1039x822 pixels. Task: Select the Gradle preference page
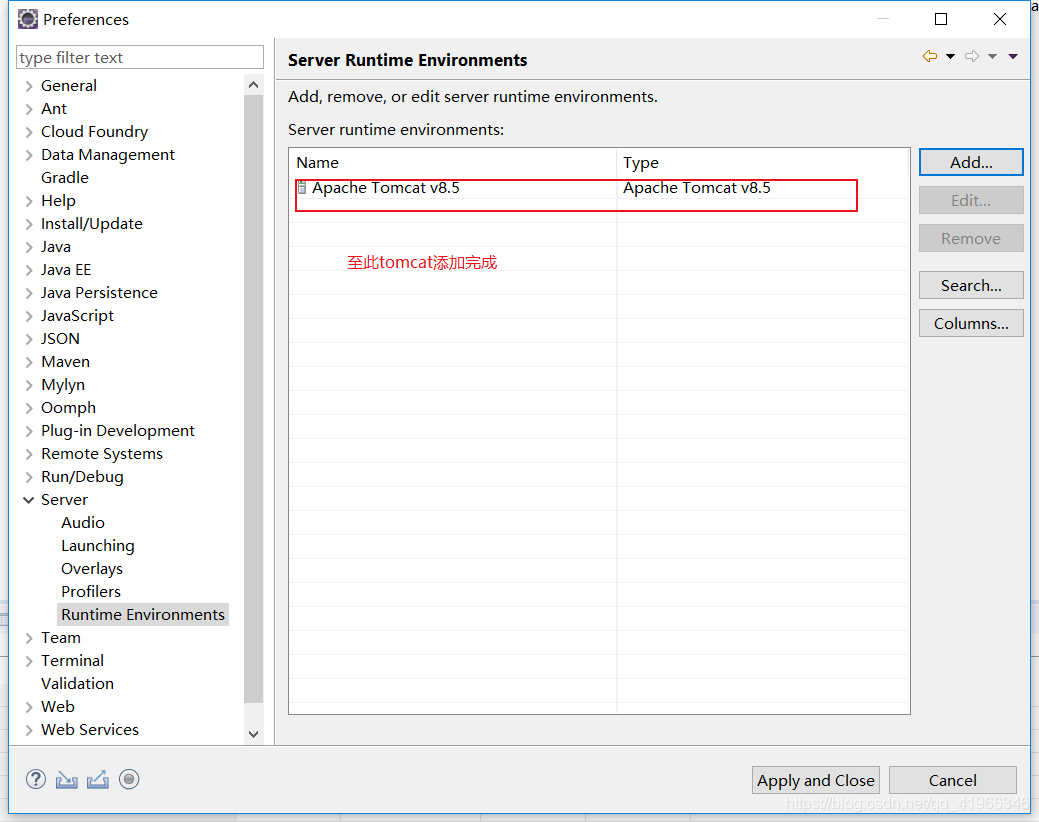(65, 178)
